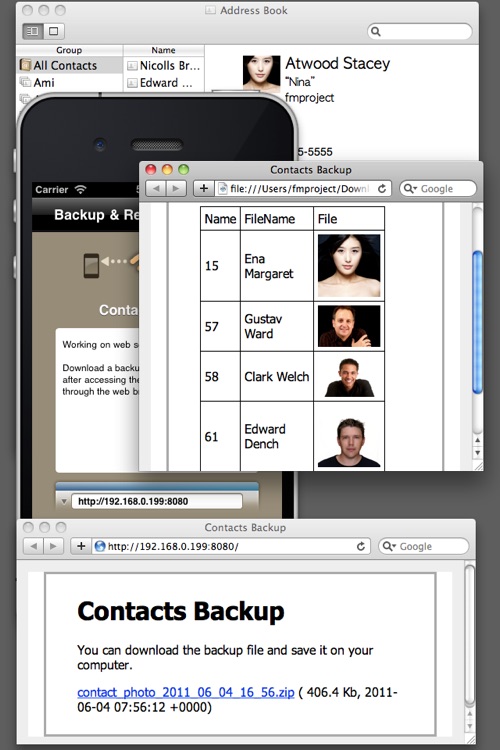Click scroll up arrow in file browser window
Screen dimensions: 500x750
click(478, 440)
